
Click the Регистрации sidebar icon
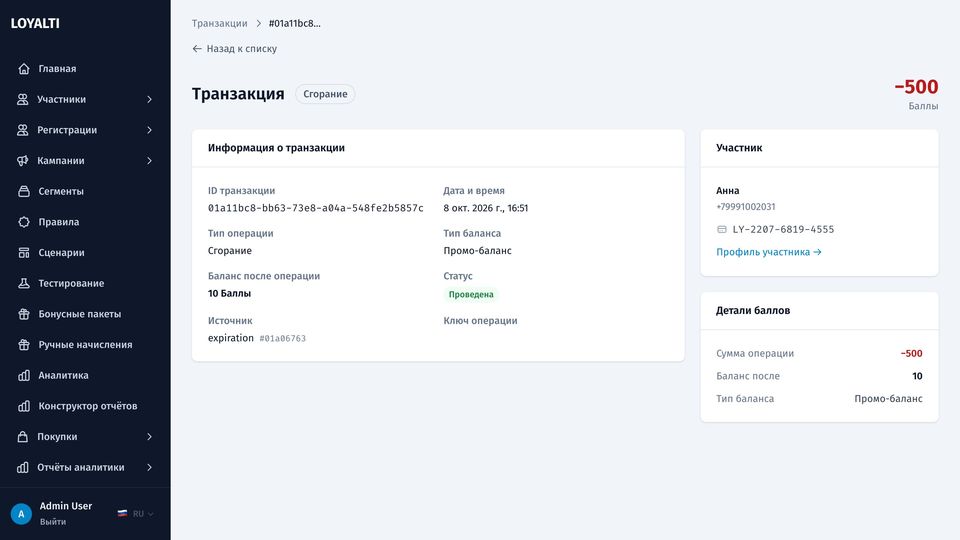[x=23, y=130]
